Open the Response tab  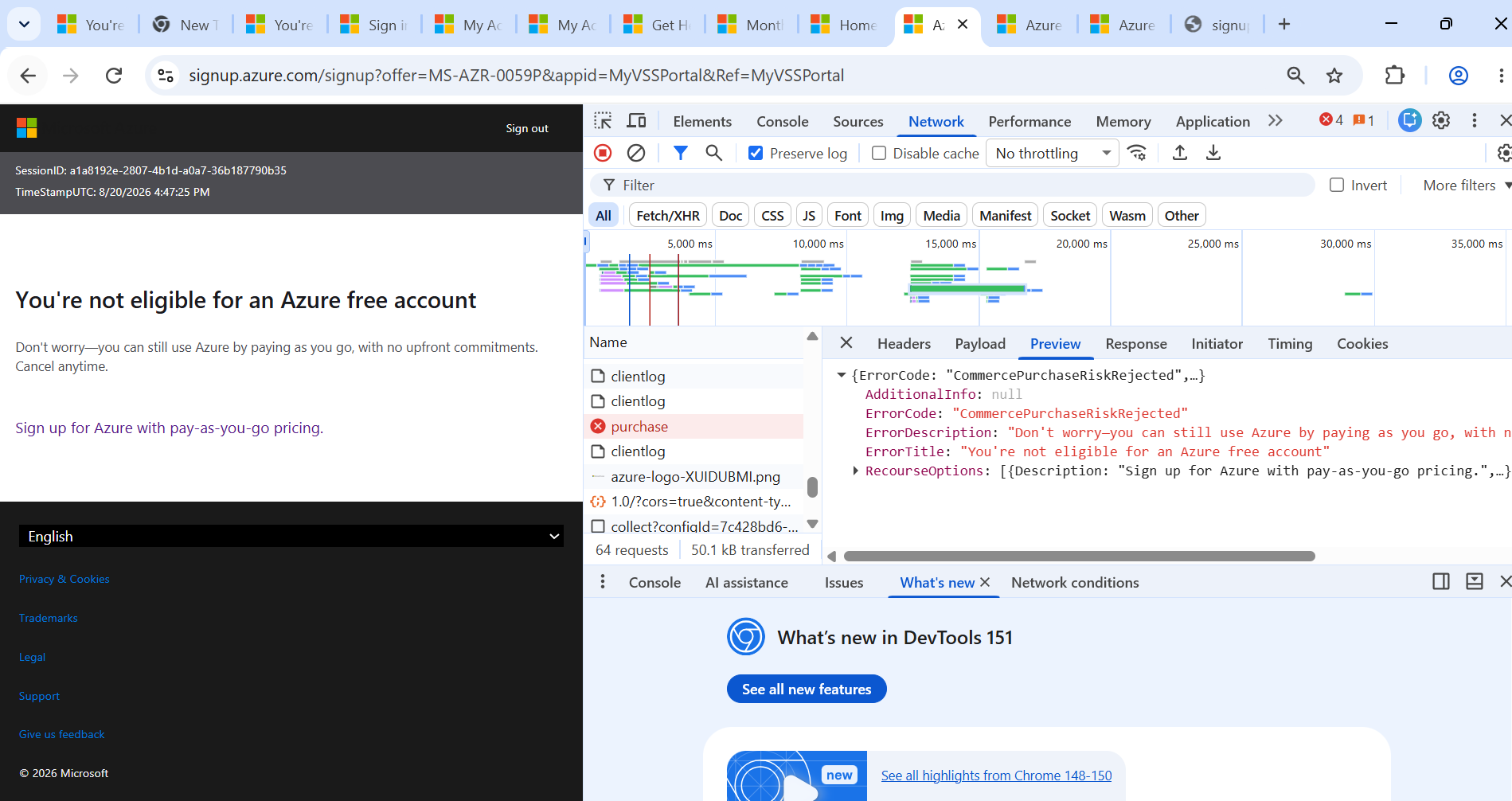(1136, 343)
